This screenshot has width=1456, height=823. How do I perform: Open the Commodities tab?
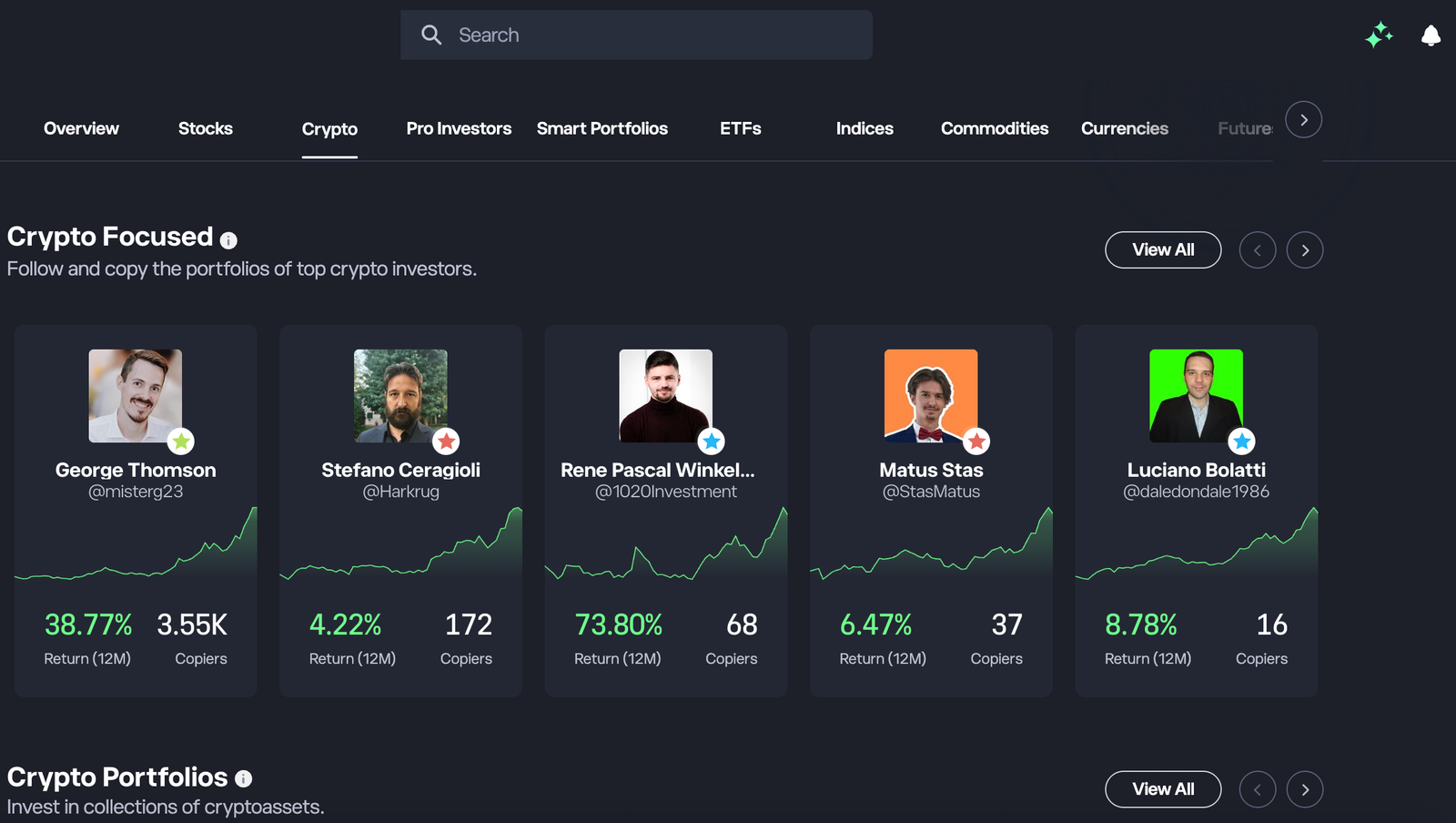coord(995,128)
